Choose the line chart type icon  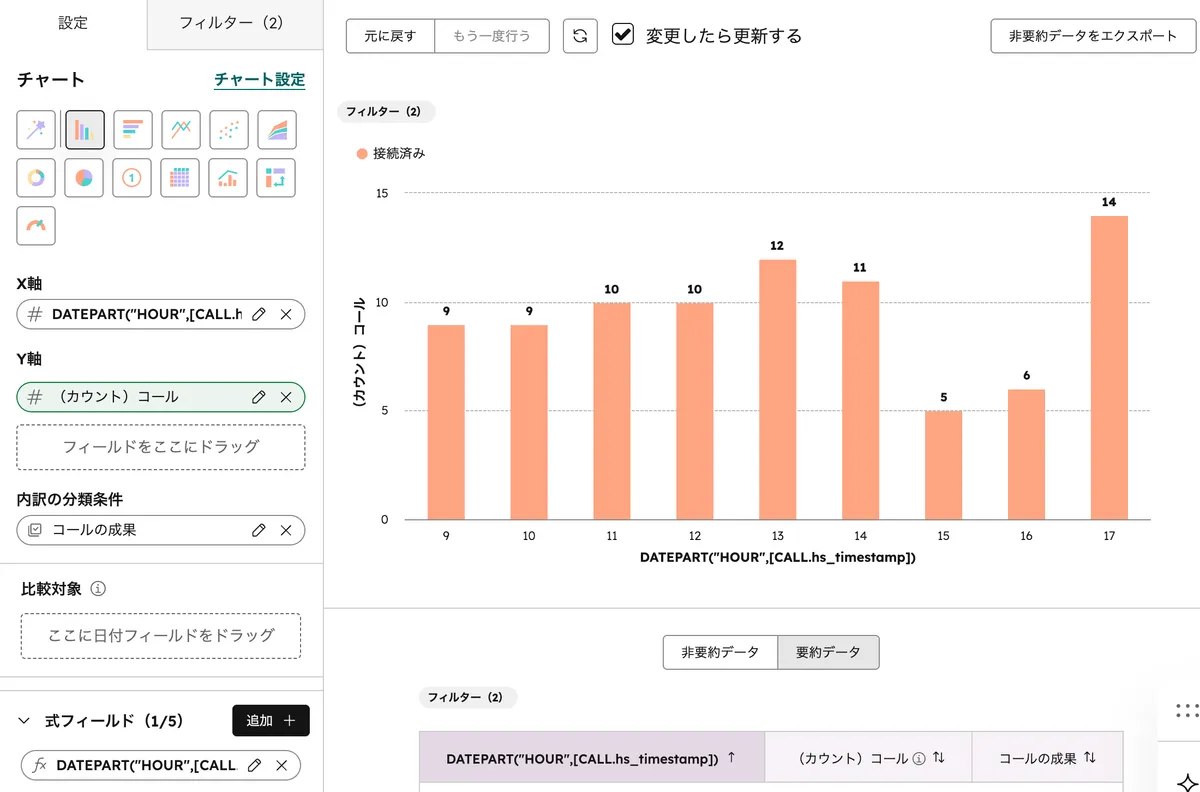(181, 130)
